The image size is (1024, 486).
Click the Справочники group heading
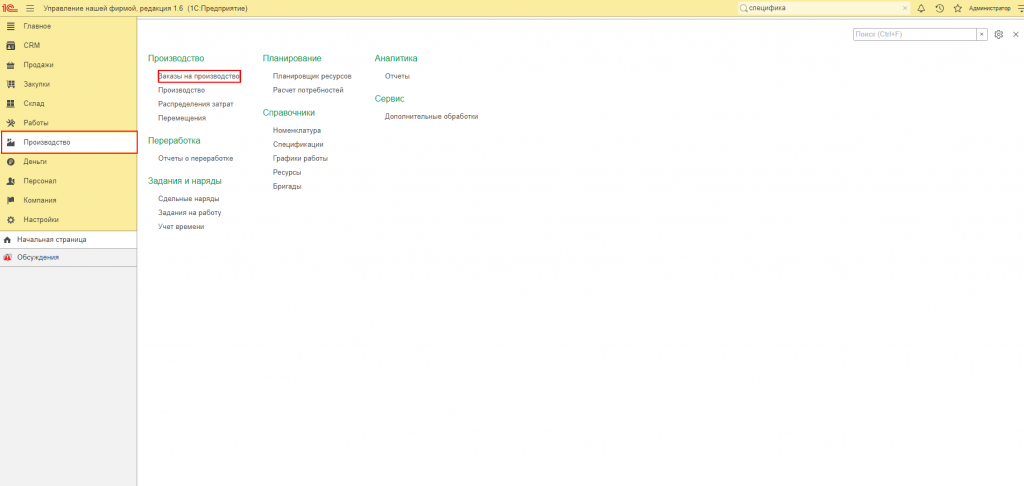[289, 112]
